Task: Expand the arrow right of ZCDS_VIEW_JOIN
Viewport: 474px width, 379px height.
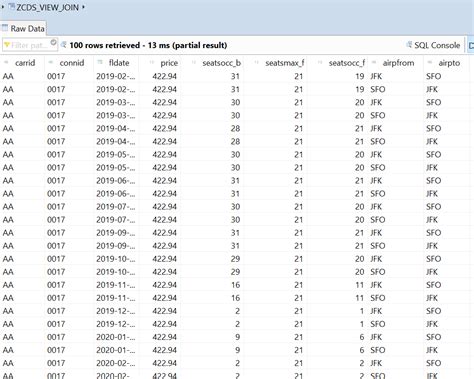Action: [83, 7]
